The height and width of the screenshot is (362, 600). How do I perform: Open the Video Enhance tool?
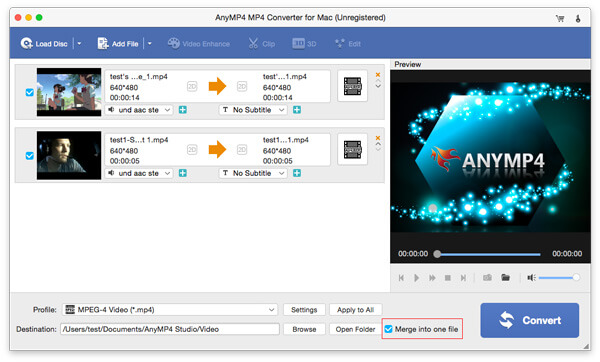[199, 44]
